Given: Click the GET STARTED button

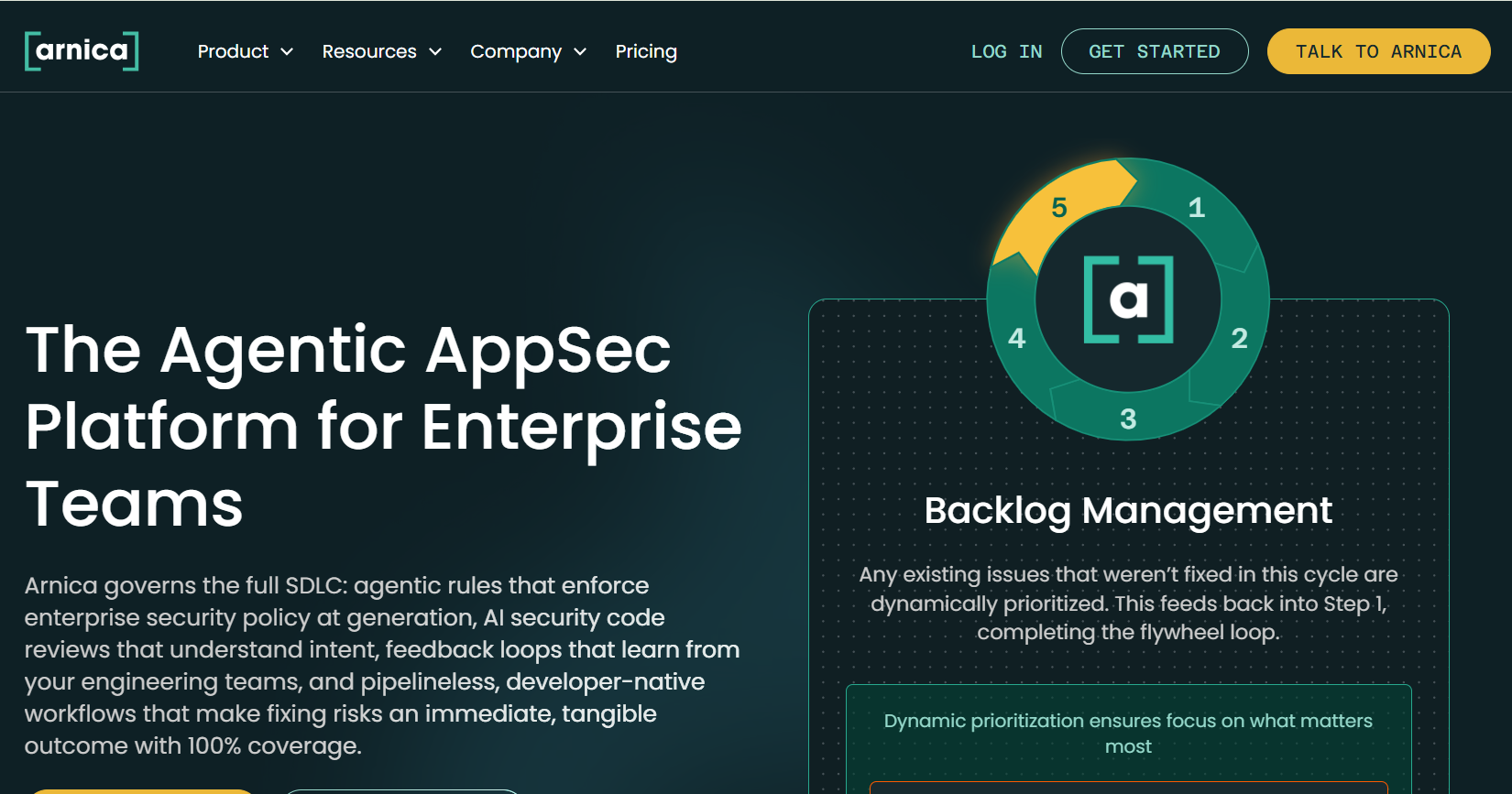Looking at the screenshot, I should point(1155,51).
